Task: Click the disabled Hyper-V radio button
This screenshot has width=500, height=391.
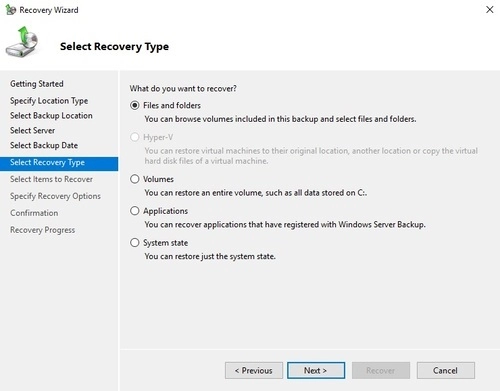Action: click(x=135, y=137)
